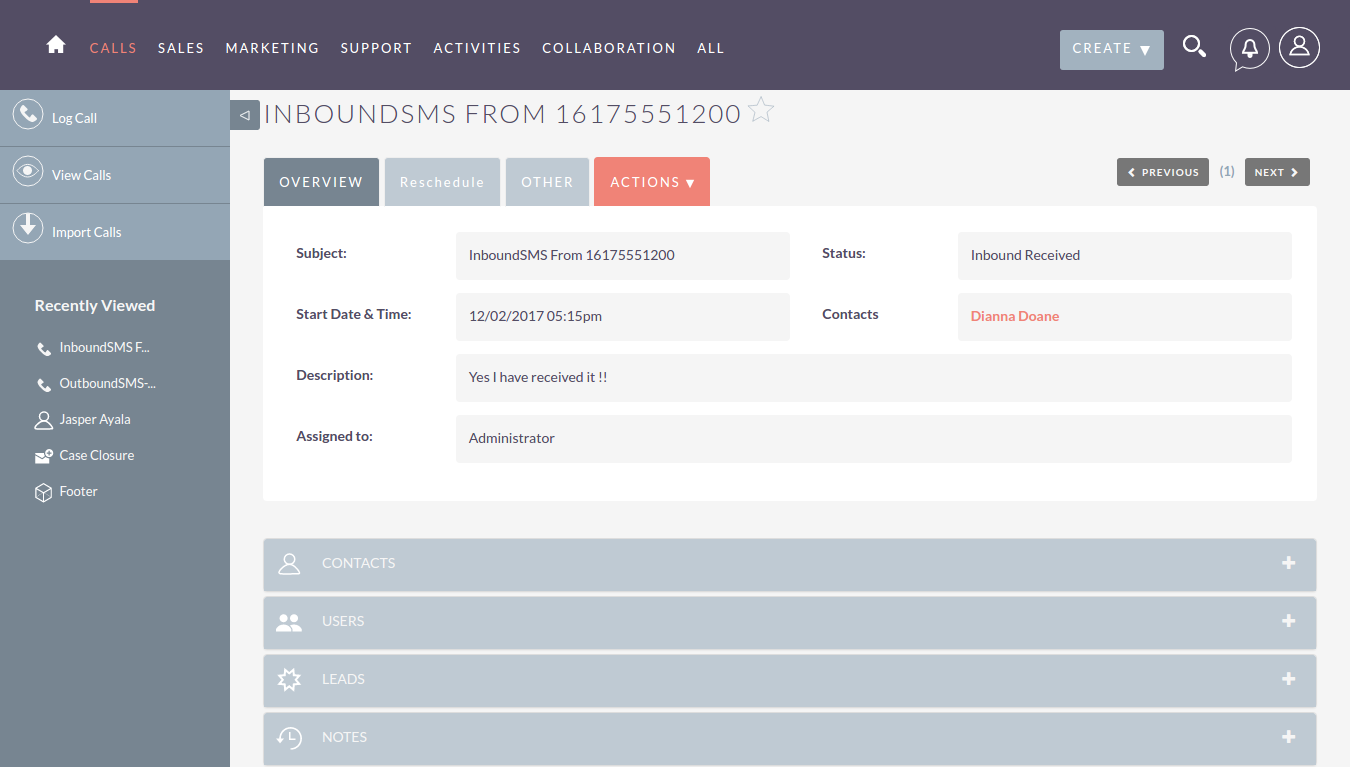Open the global search magnifier
This screenshot has height=767, width=1350.
1194,46
